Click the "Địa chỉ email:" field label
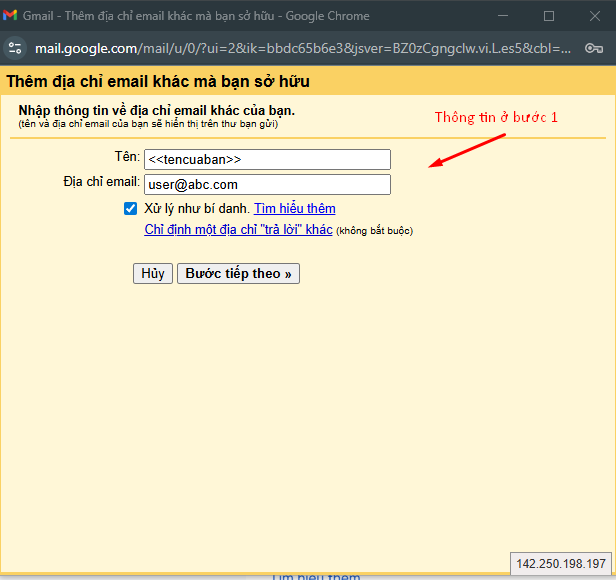The image size is (616, 580). coord(100,182)
